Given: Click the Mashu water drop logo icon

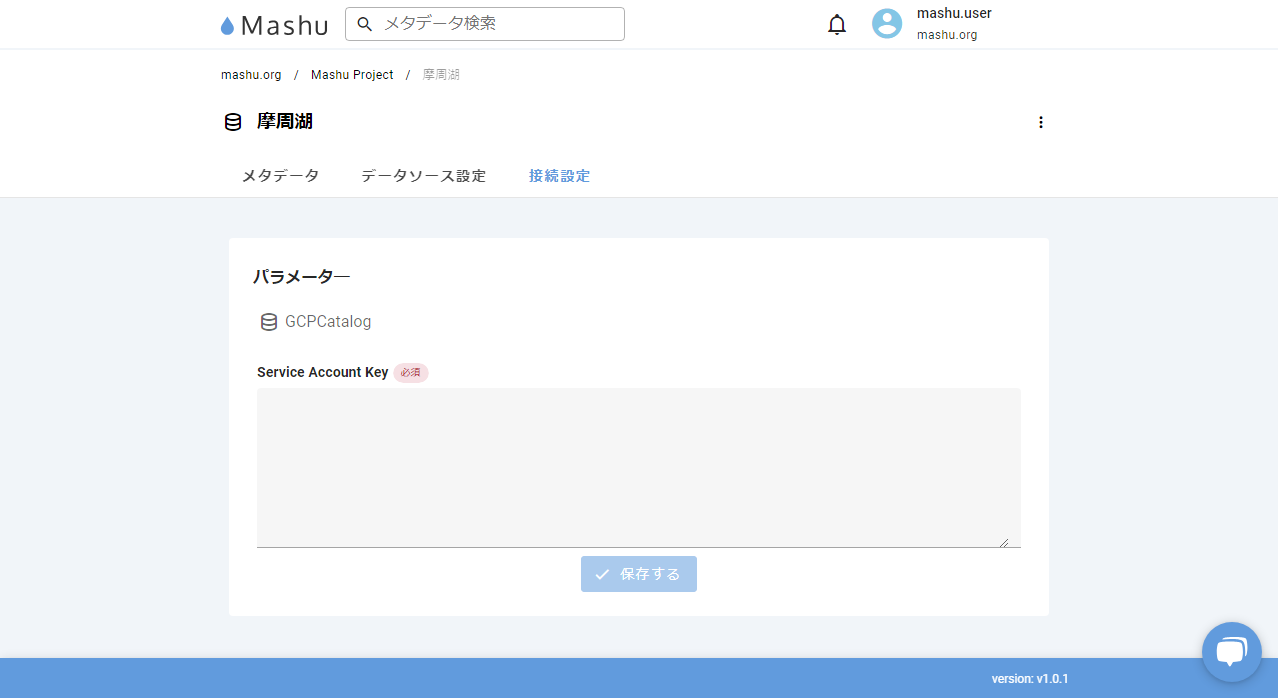Looking at the screenshot, I should 227,26.
